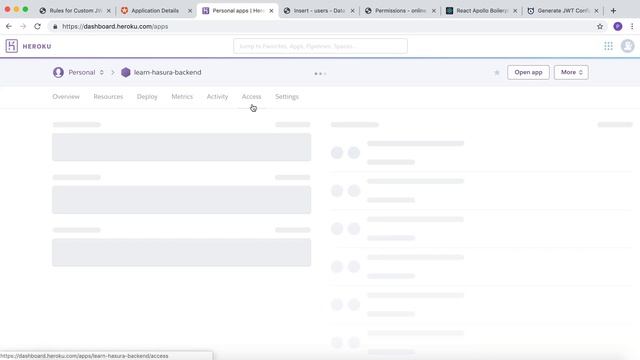Viewport: 640px width, 360px height.
Task: Open a new browser tab
Action: click(613, 11)
